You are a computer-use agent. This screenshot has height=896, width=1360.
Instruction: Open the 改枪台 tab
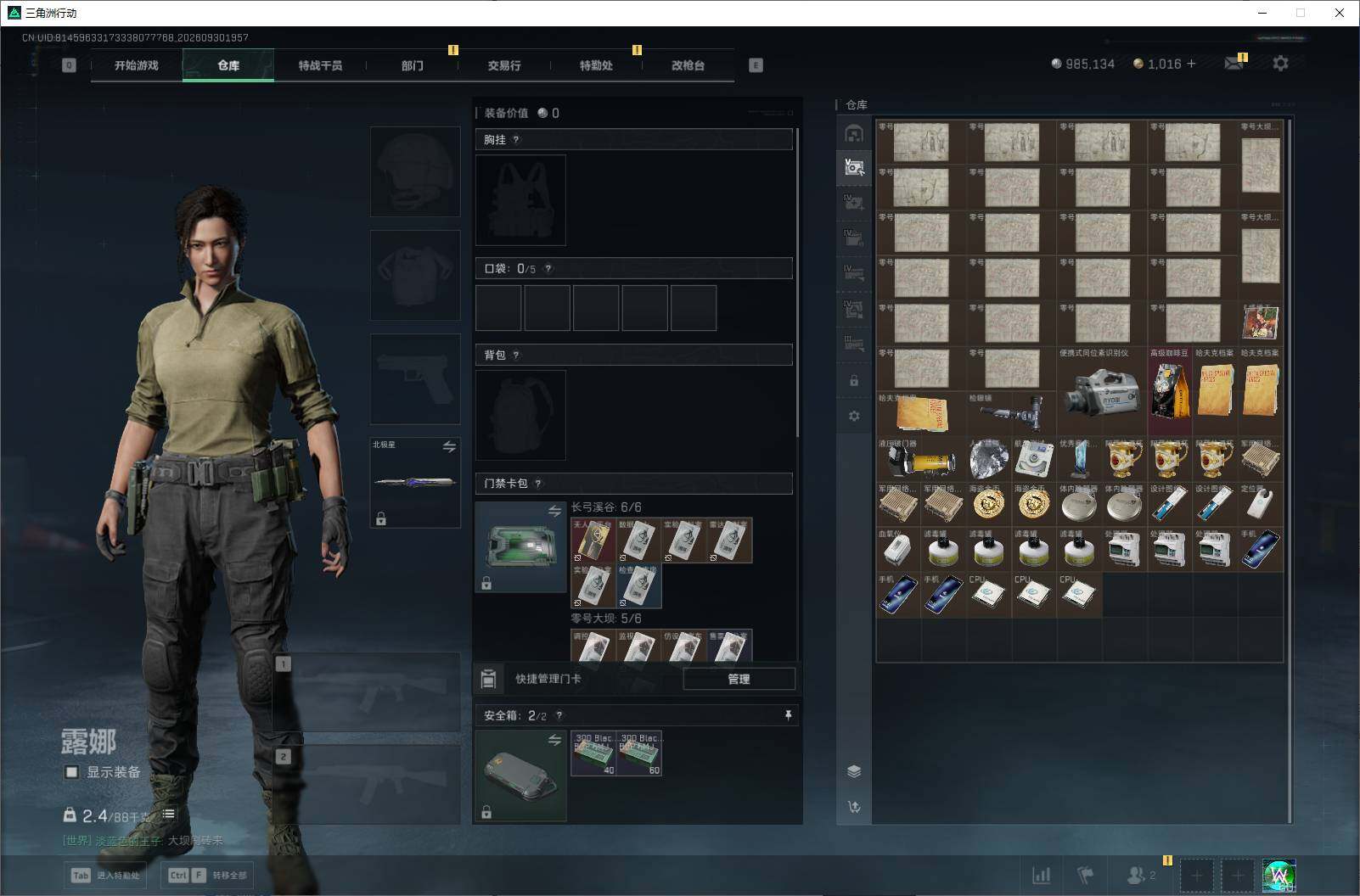click(x=688, y=65)
